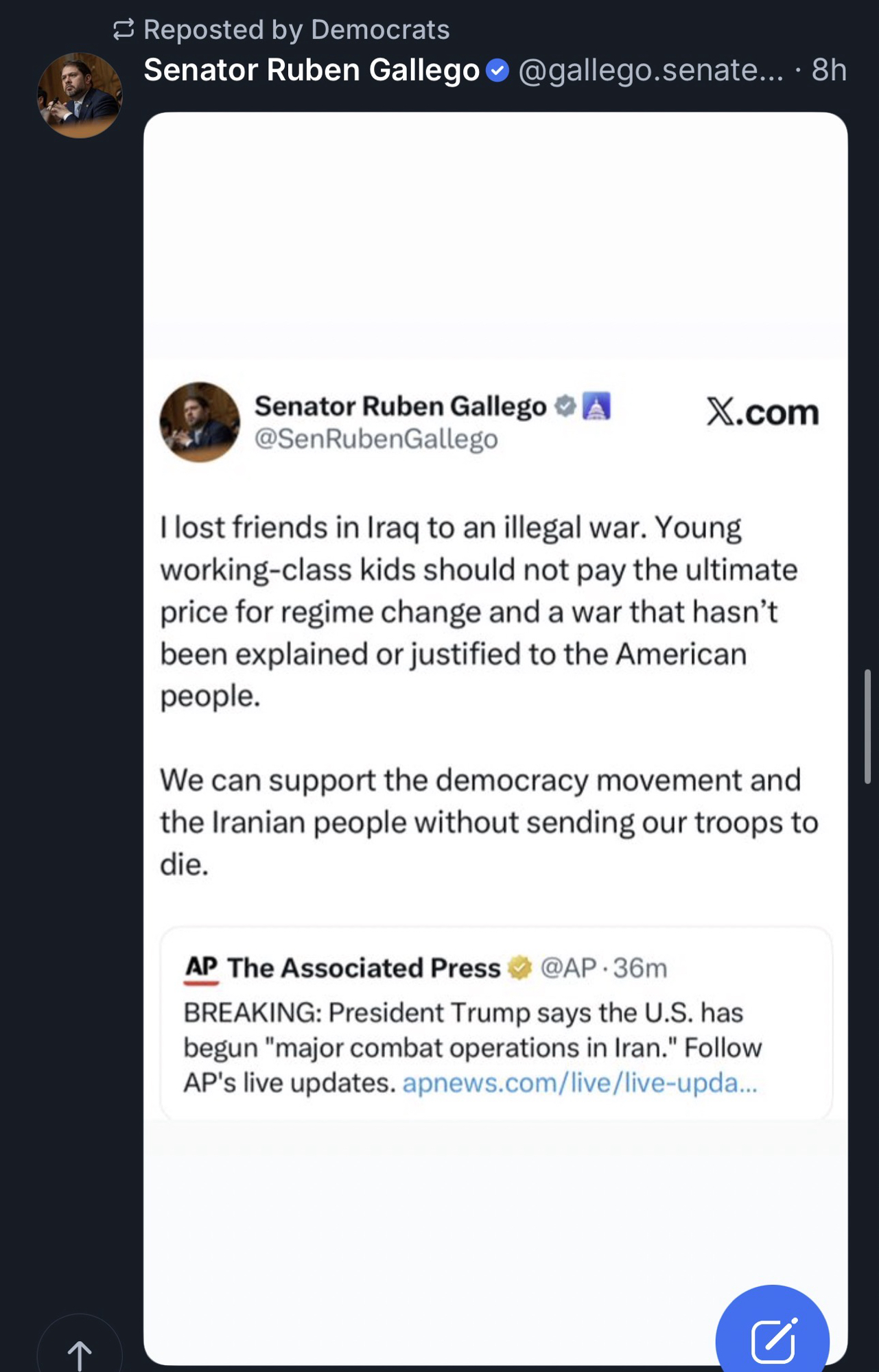879x1372 pixels.
Task: Click the 8h post timestamp
Action: tap(828, 70)
